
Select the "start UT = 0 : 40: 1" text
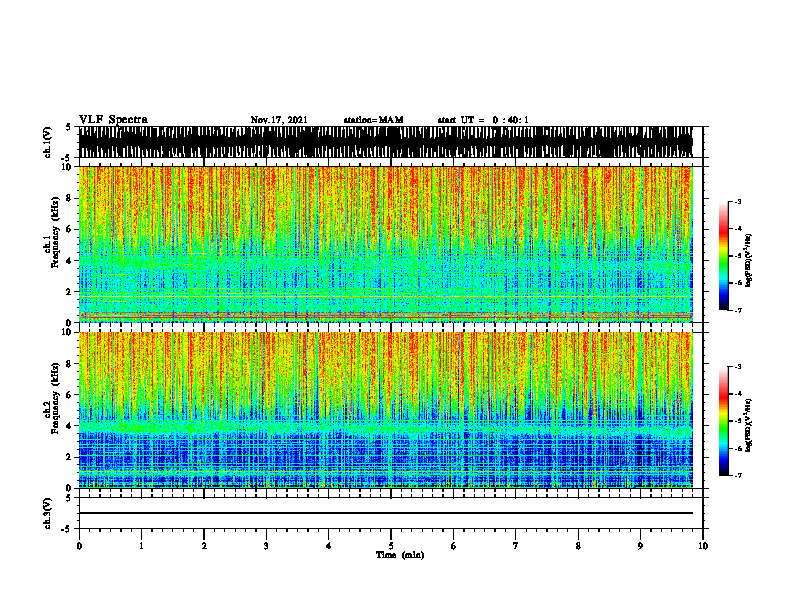(483, 120)
